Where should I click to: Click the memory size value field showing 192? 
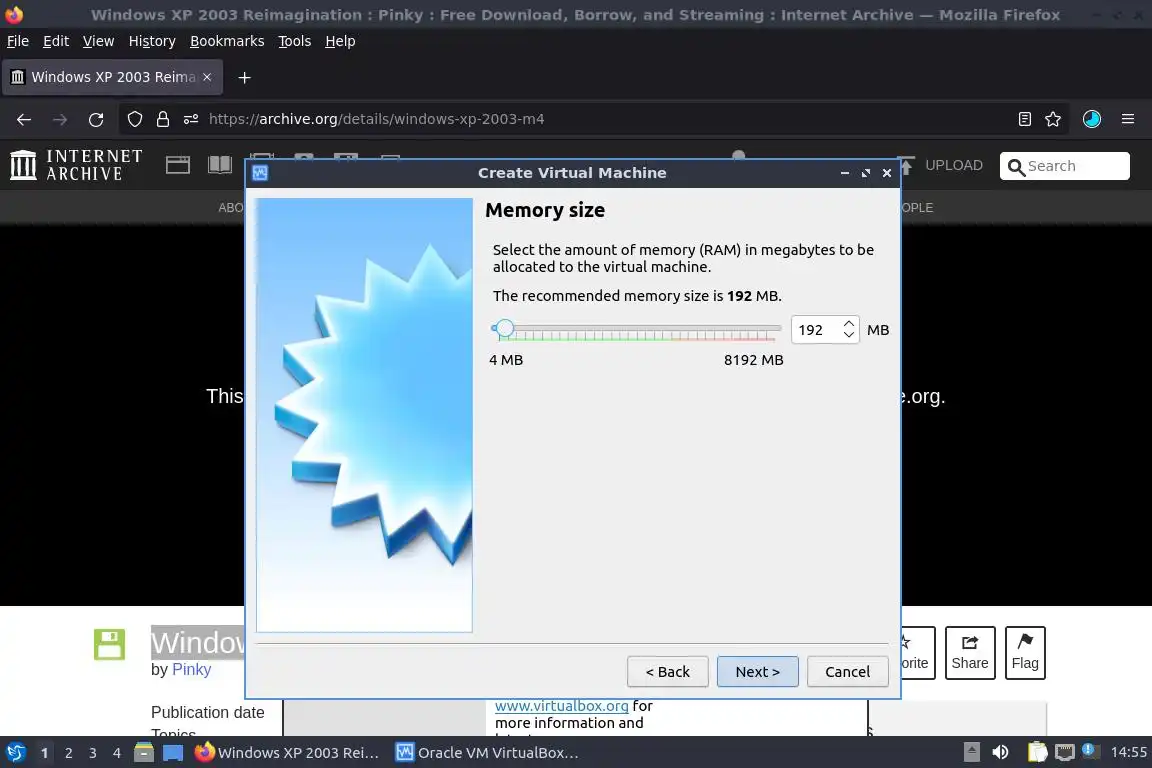coord(816,330)
